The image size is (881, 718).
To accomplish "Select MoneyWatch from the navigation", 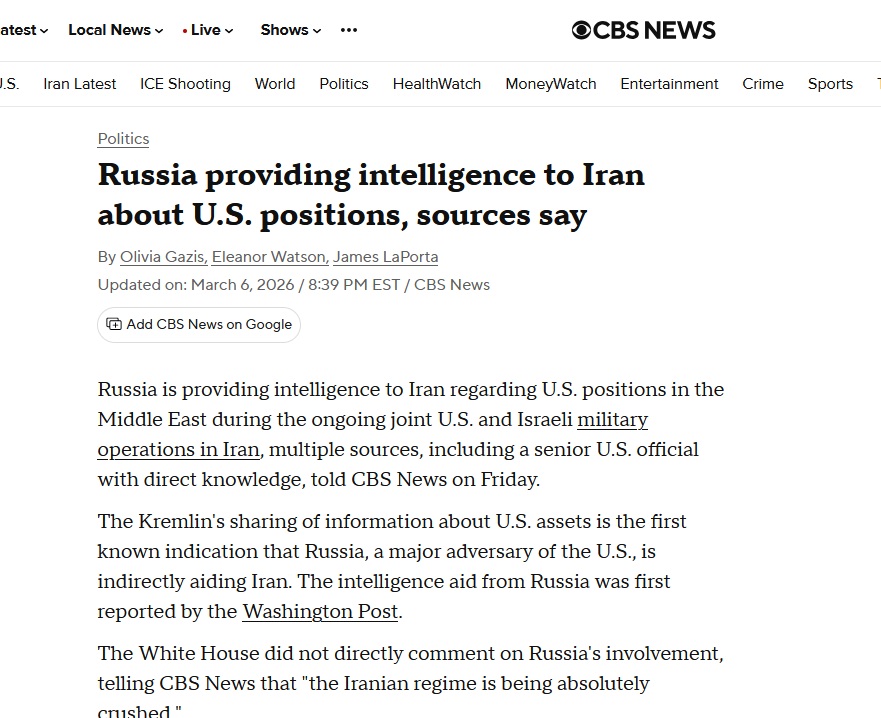I will pos(550,84).
